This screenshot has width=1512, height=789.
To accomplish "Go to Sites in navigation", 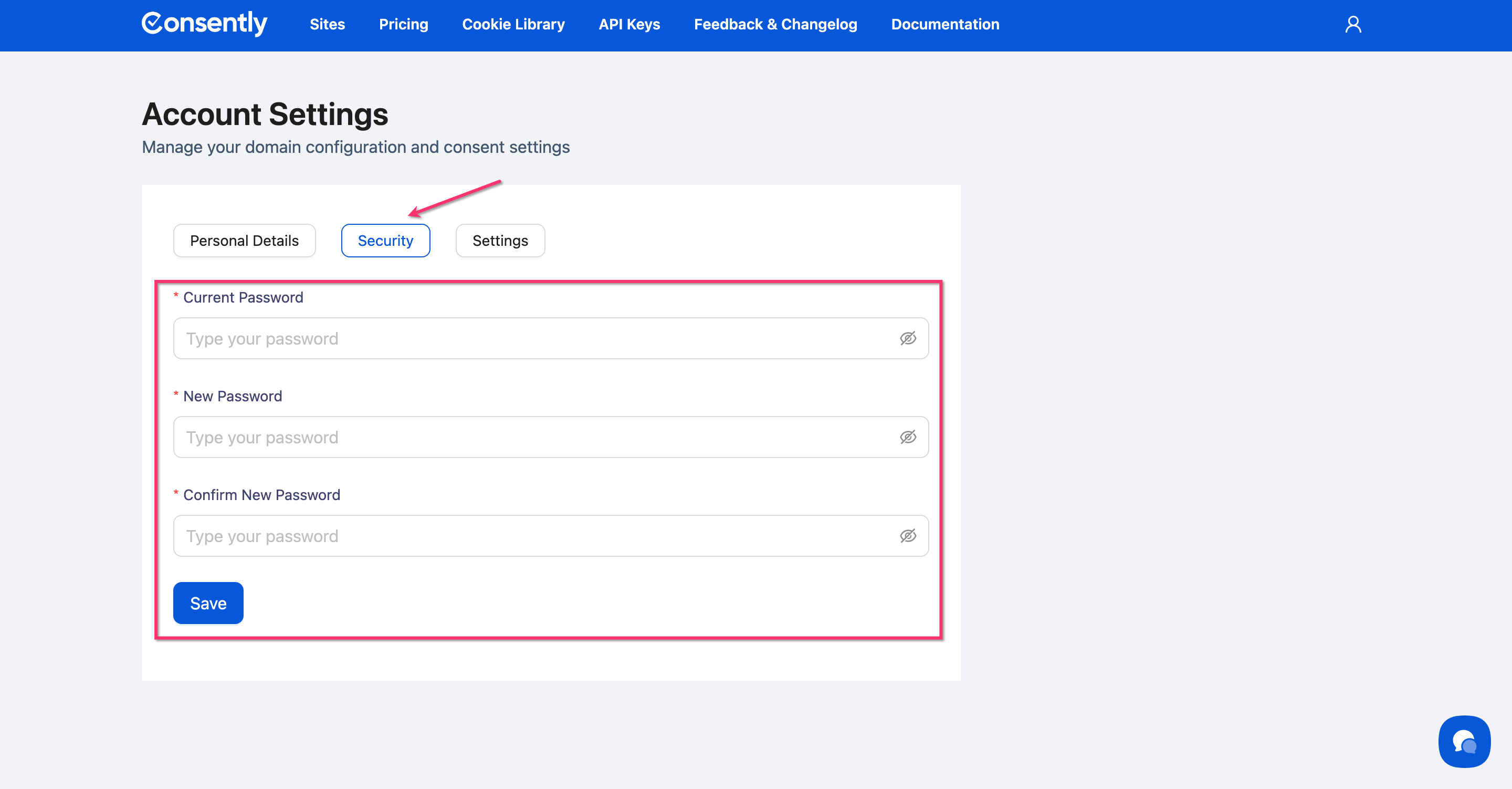I will click(x=327, y=25).
